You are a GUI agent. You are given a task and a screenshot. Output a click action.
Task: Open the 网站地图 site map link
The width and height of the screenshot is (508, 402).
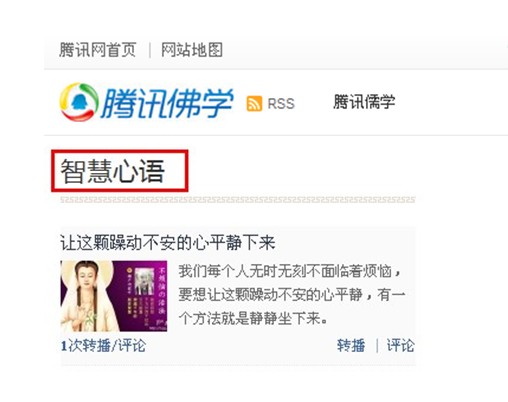pos(192,50)
